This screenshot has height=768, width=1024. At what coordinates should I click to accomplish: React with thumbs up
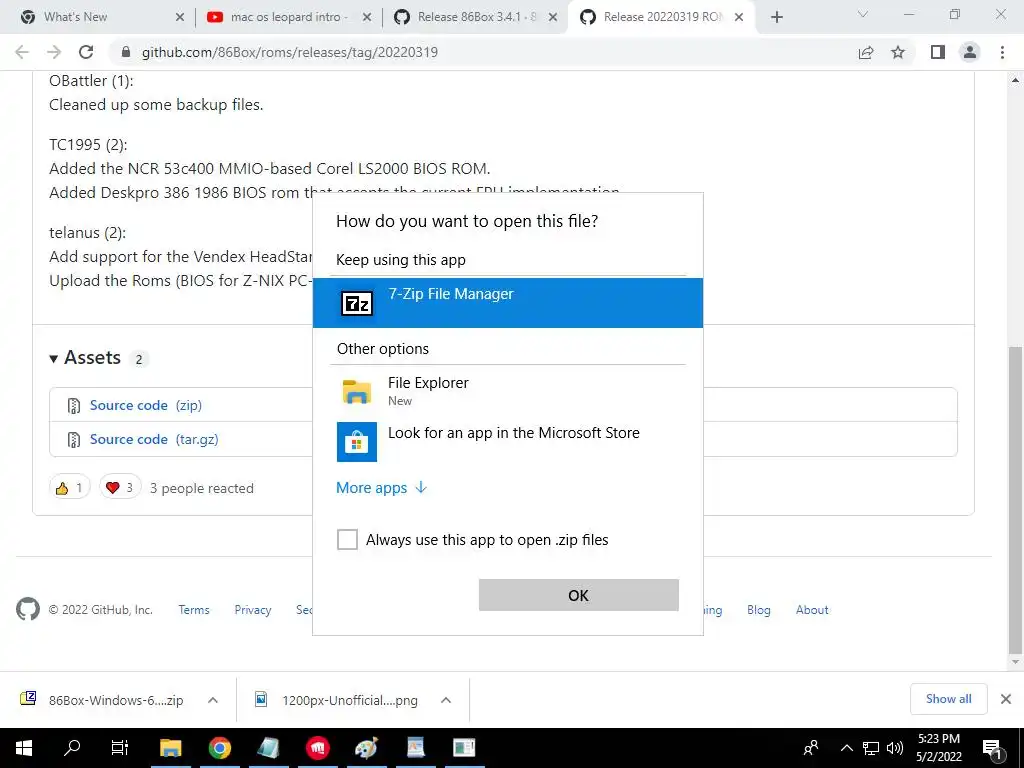(69, 487)
